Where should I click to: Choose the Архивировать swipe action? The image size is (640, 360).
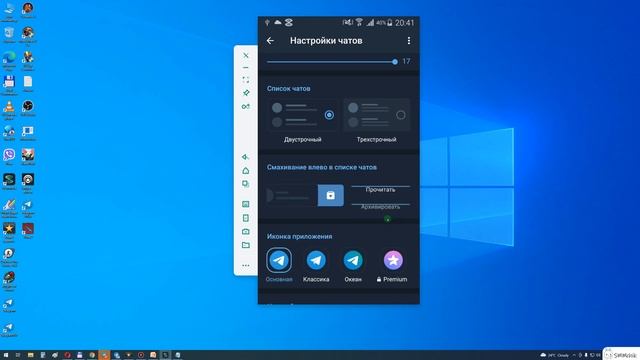point(380,207)
